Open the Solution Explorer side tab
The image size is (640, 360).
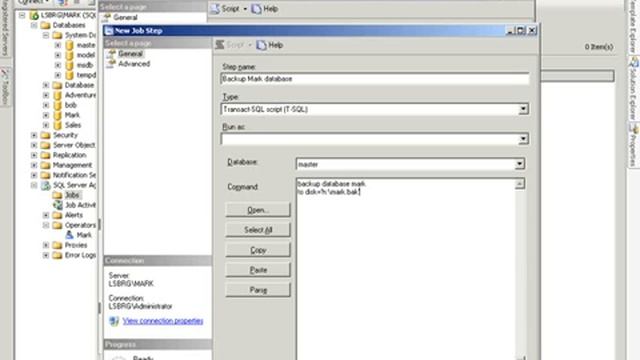point(633,89)
